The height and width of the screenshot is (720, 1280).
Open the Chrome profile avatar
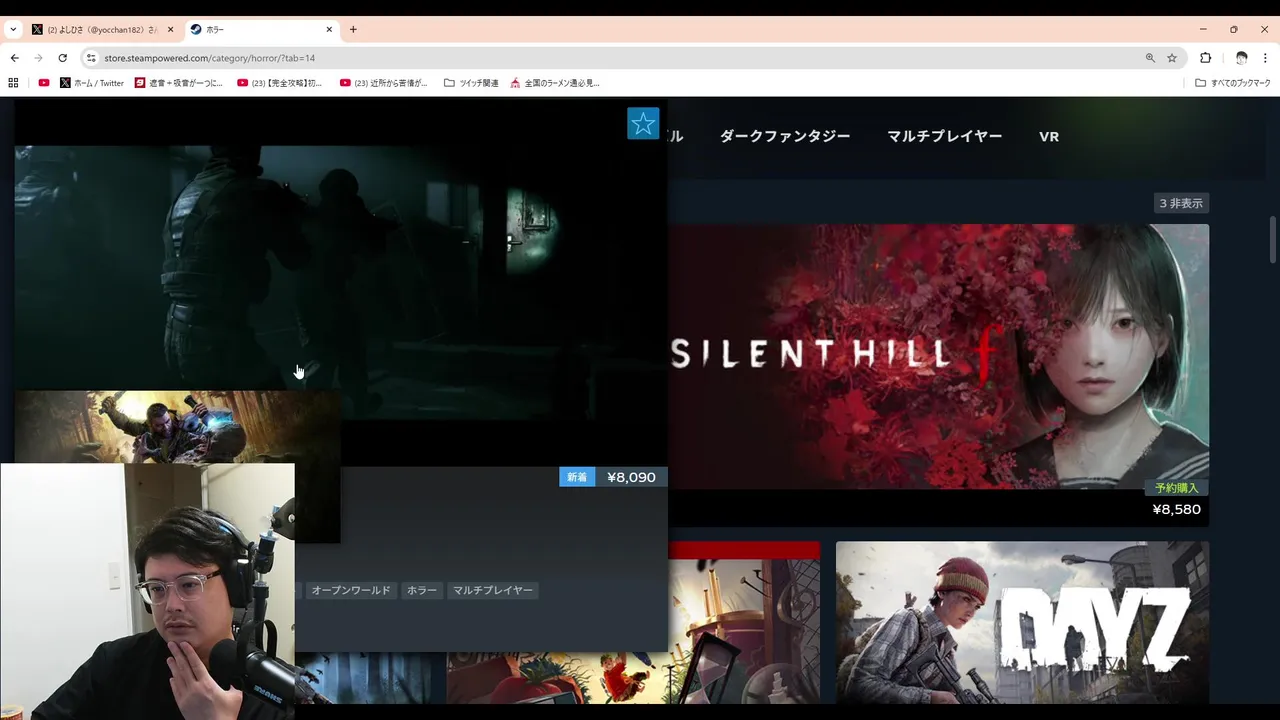(x=1241, y=58)
